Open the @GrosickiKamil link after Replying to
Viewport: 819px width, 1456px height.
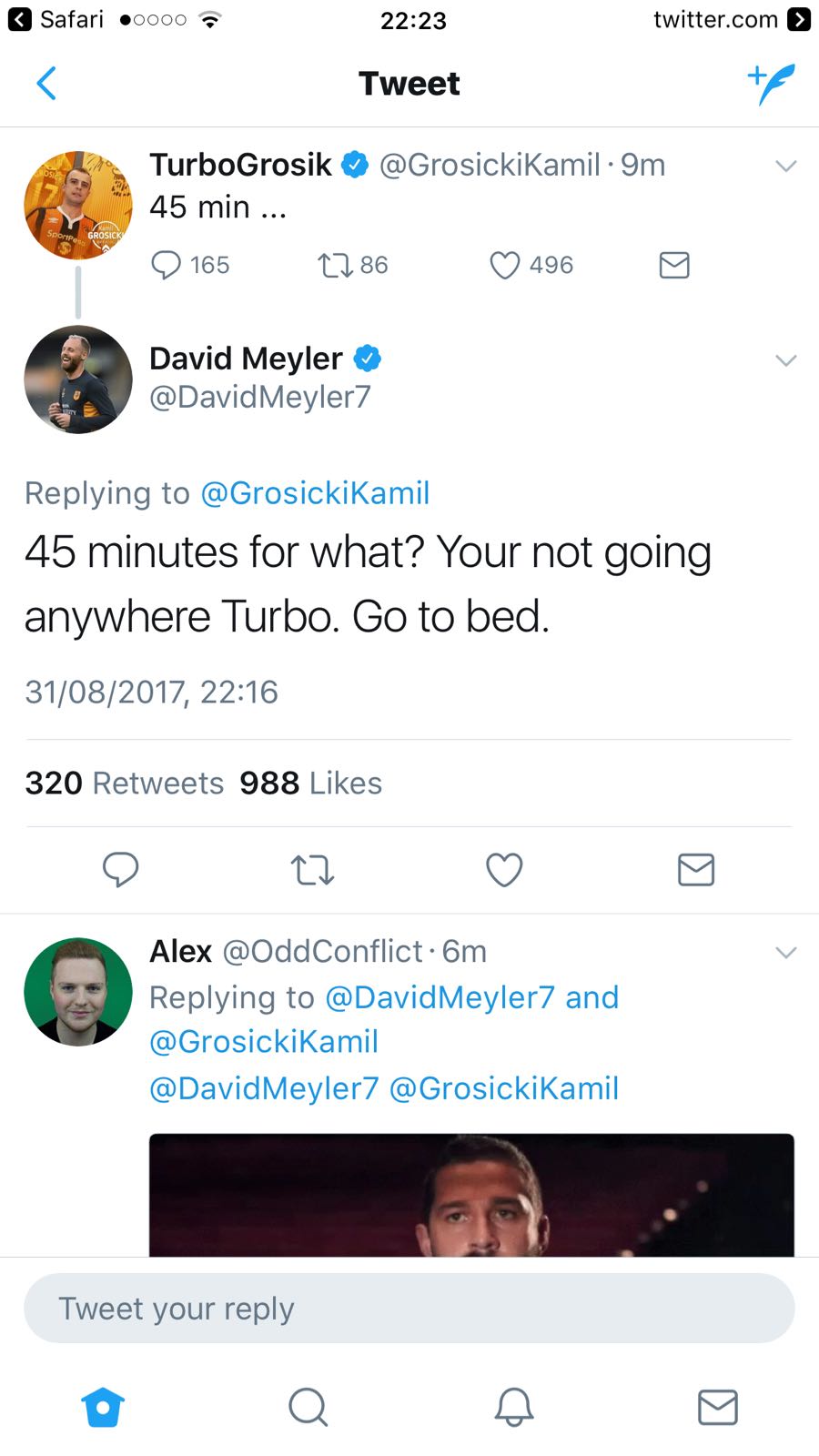pos(315,493)
